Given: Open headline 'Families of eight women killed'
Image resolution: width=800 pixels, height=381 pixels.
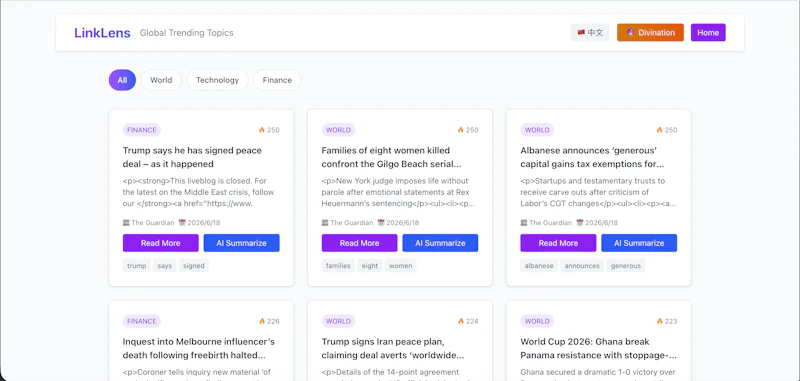Looking at the screenshot, I should coord(391,157).
